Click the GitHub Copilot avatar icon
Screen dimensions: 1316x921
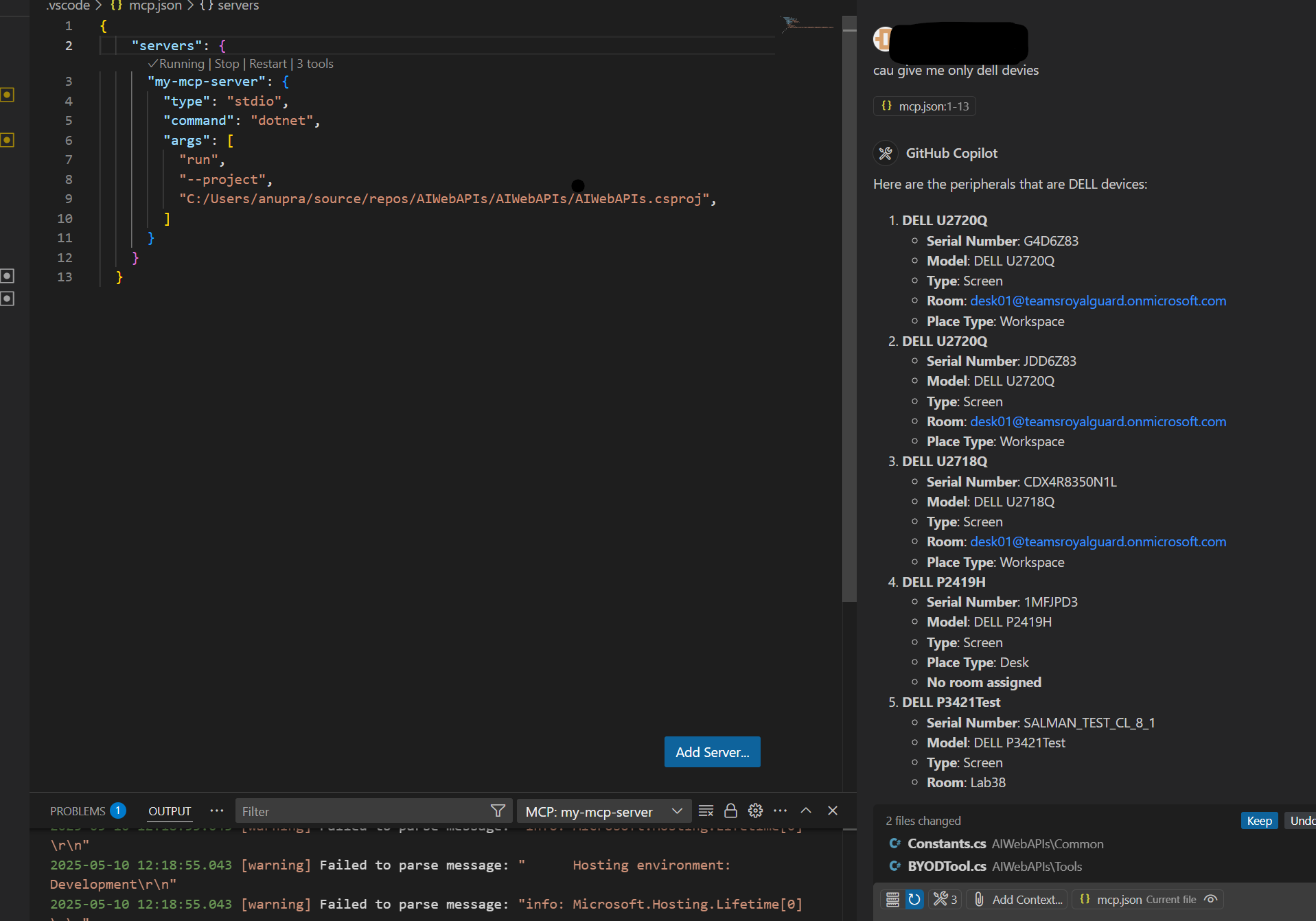[886, 153]
